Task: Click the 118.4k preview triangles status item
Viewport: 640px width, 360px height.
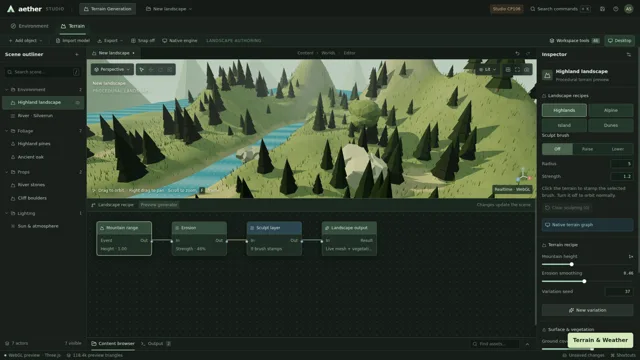Action: pyautogui.click(x=95, y=356)
